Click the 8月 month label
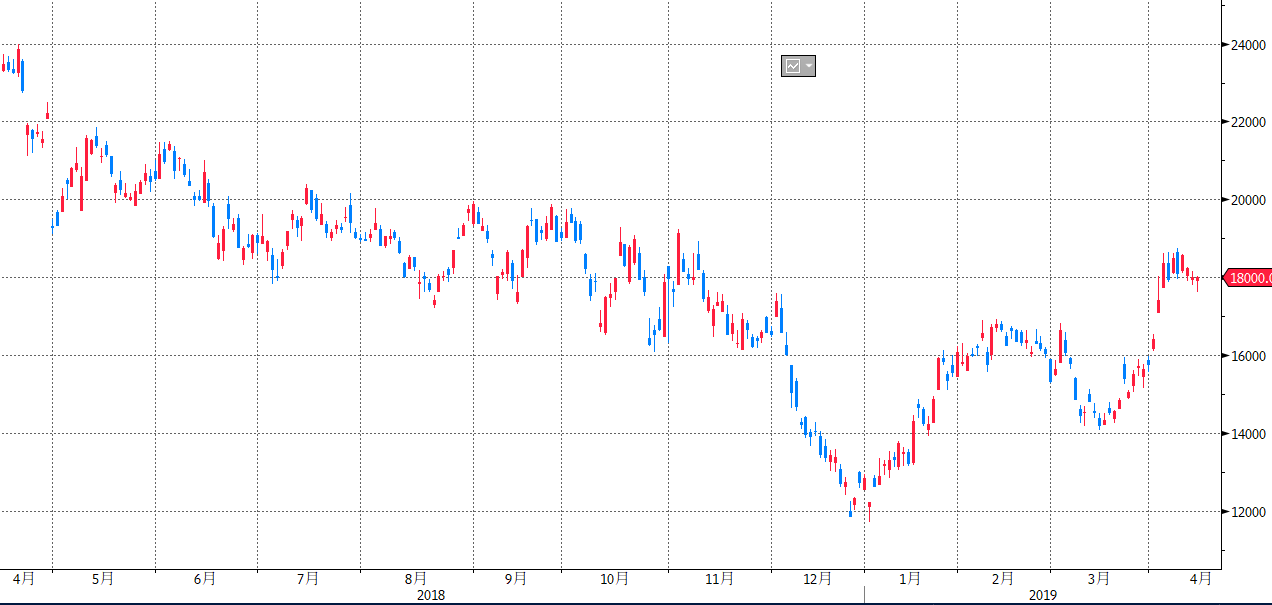 tap(416, 578)
